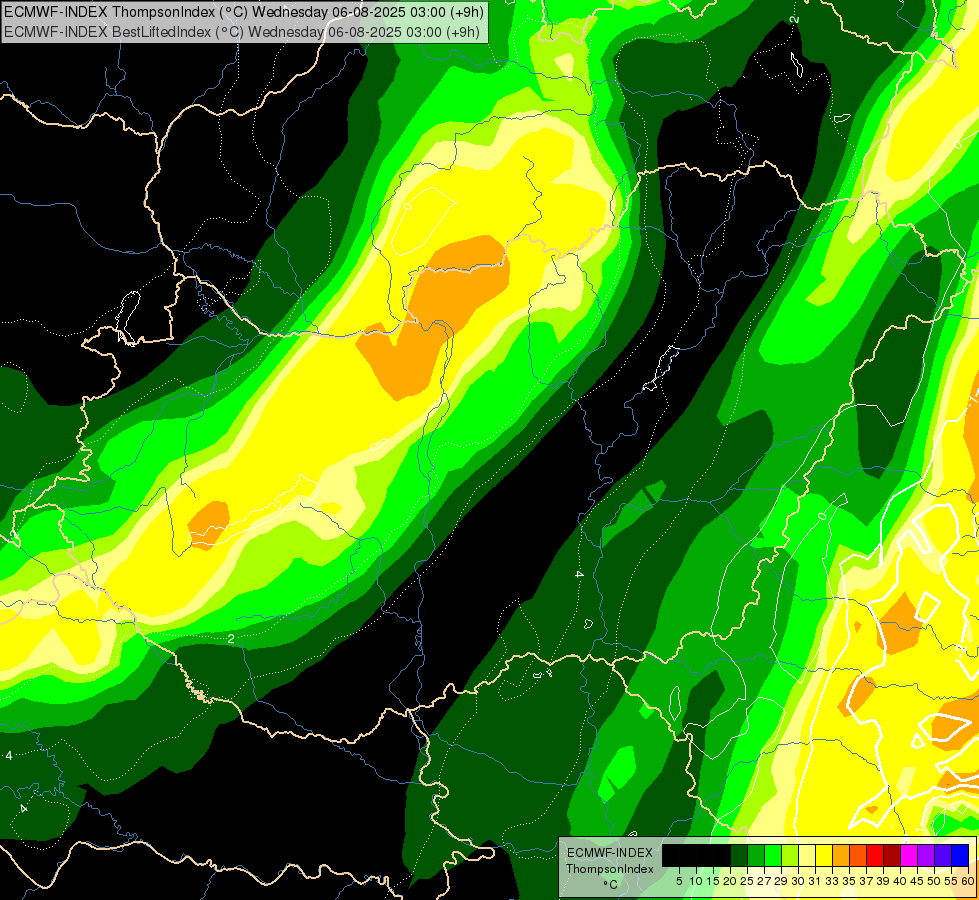Select the dark red 39–40 legend swatch

(x=892, y=855)
